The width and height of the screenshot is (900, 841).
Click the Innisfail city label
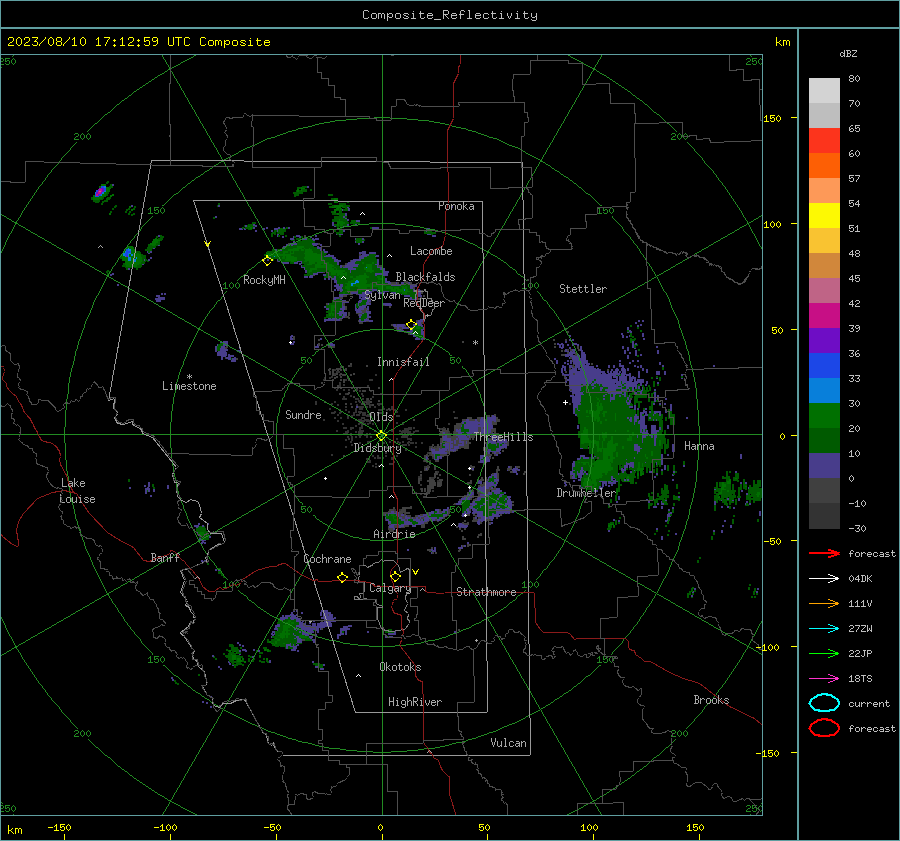pyautogui.click(x=403, y=362)
